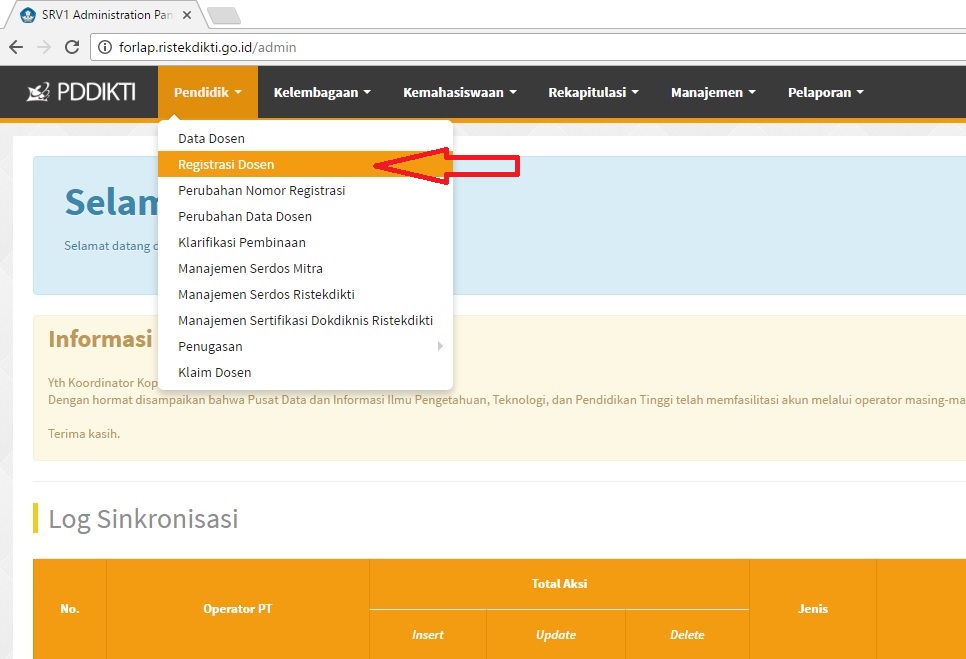This screenshot has width=966, height=659.
Task: Open the Rekapitulasi dropdown
Action: coord(593,91)
